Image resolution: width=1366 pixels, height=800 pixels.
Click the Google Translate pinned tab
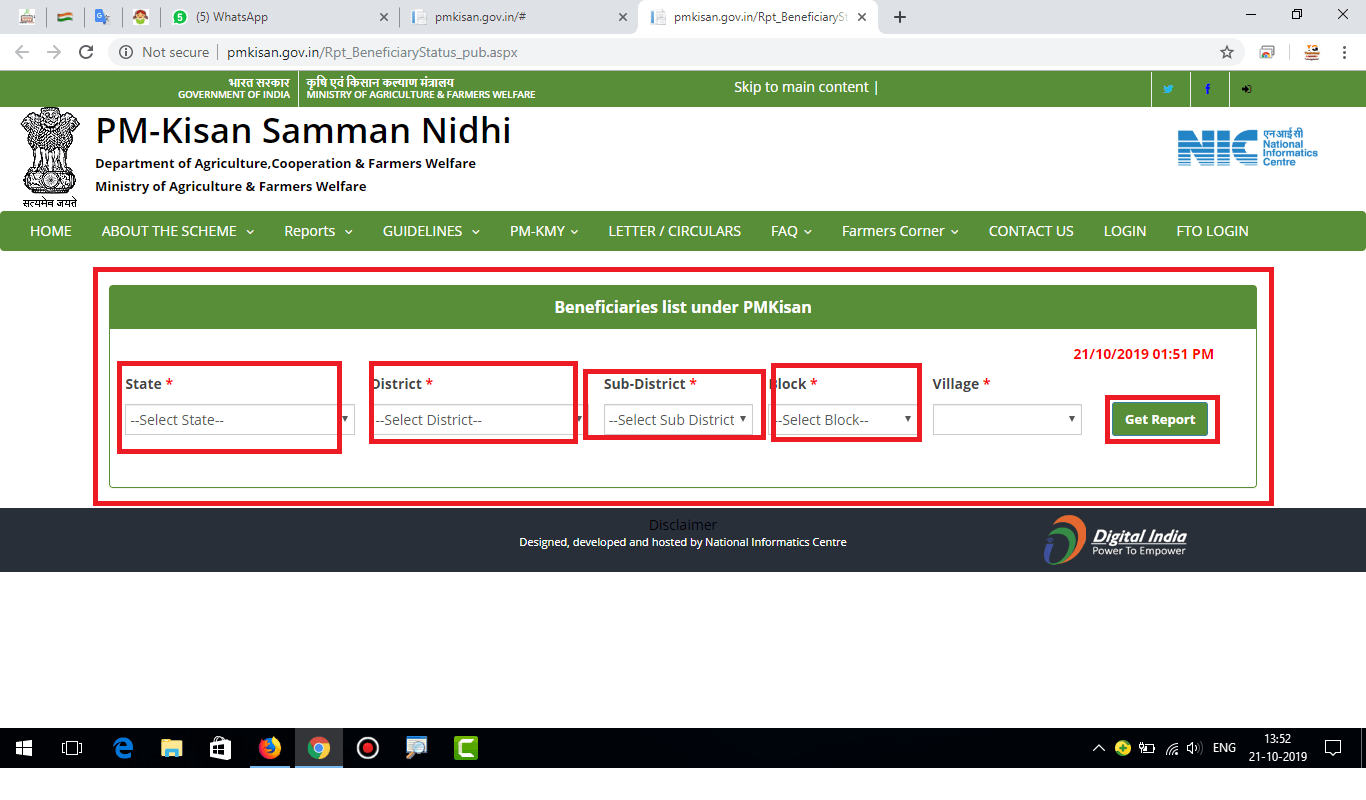coord(102,17)
